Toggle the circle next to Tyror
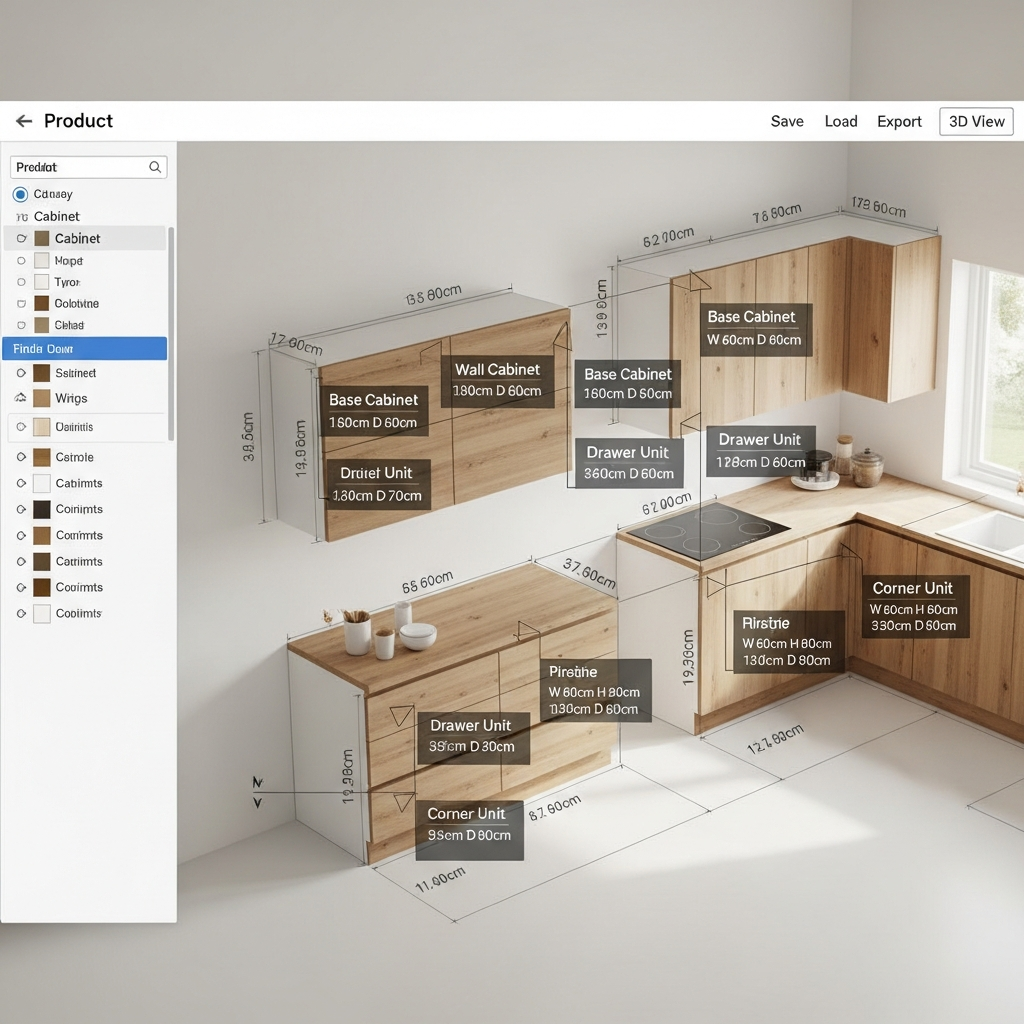1024x1024 pixels. point(21,283)
